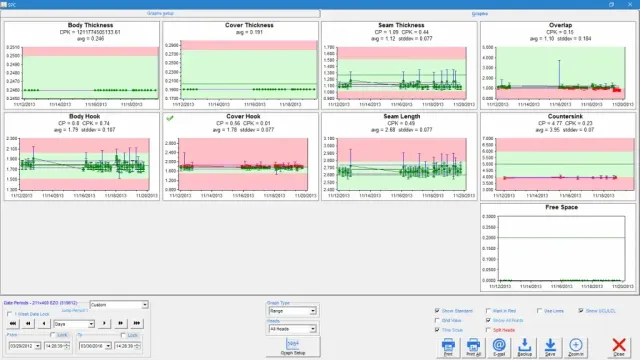
Task: Click the Save icon button
Action: [550, 347]
